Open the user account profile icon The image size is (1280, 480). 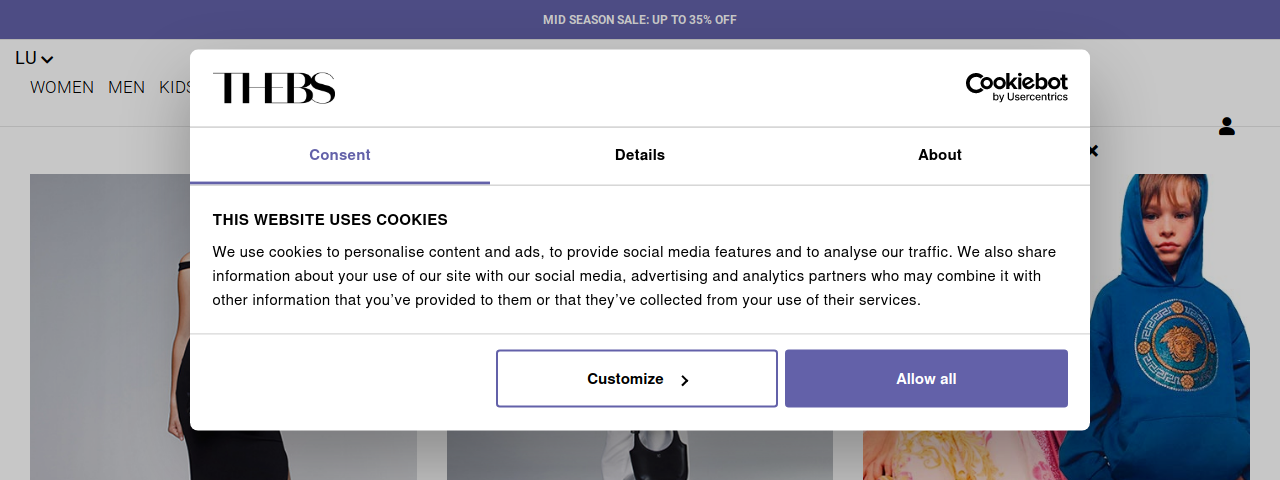1227,126
